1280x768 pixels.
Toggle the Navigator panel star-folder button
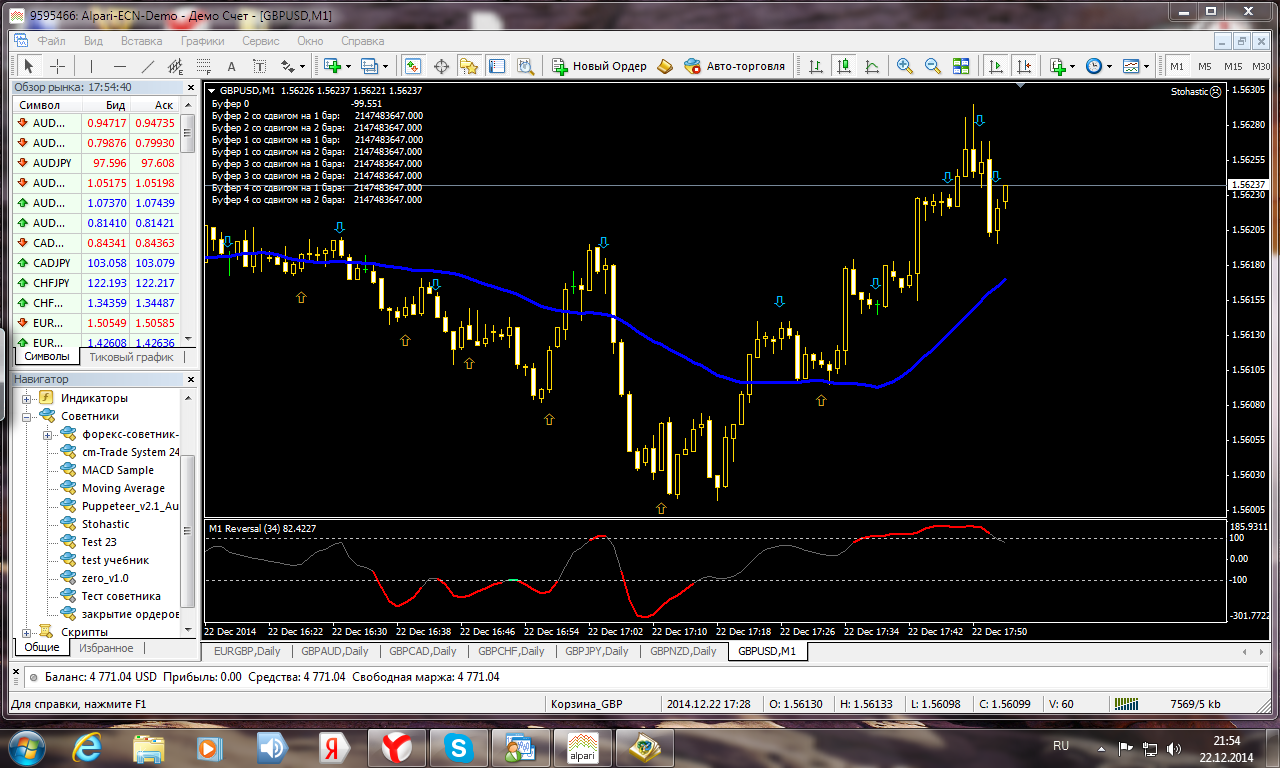pos(469,66)
